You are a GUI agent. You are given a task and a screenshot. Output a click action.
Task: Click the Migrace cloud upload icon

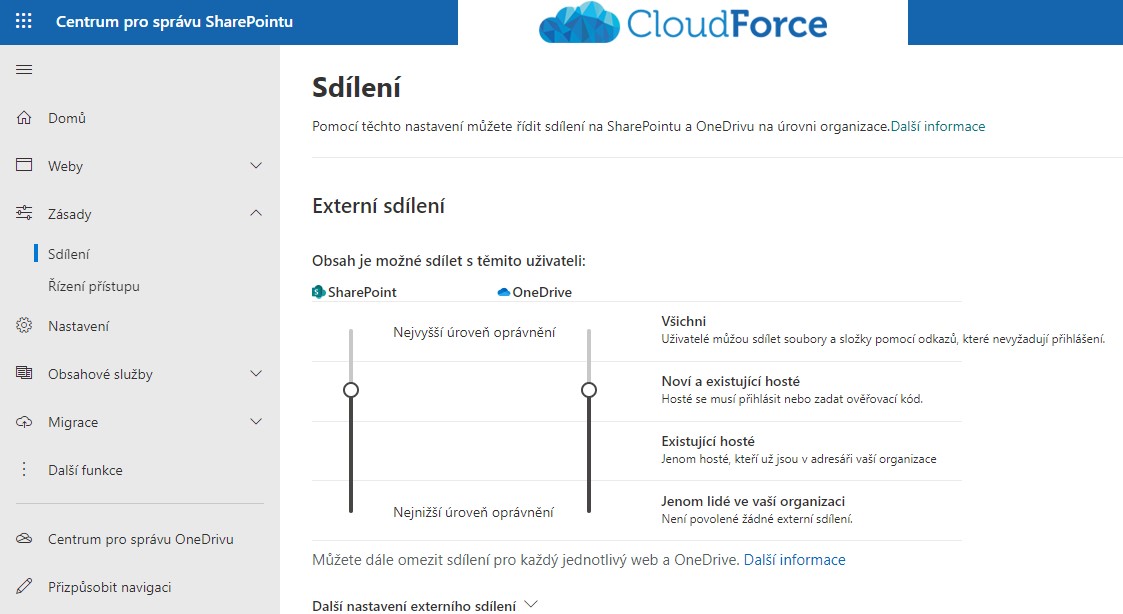(24, 421)
